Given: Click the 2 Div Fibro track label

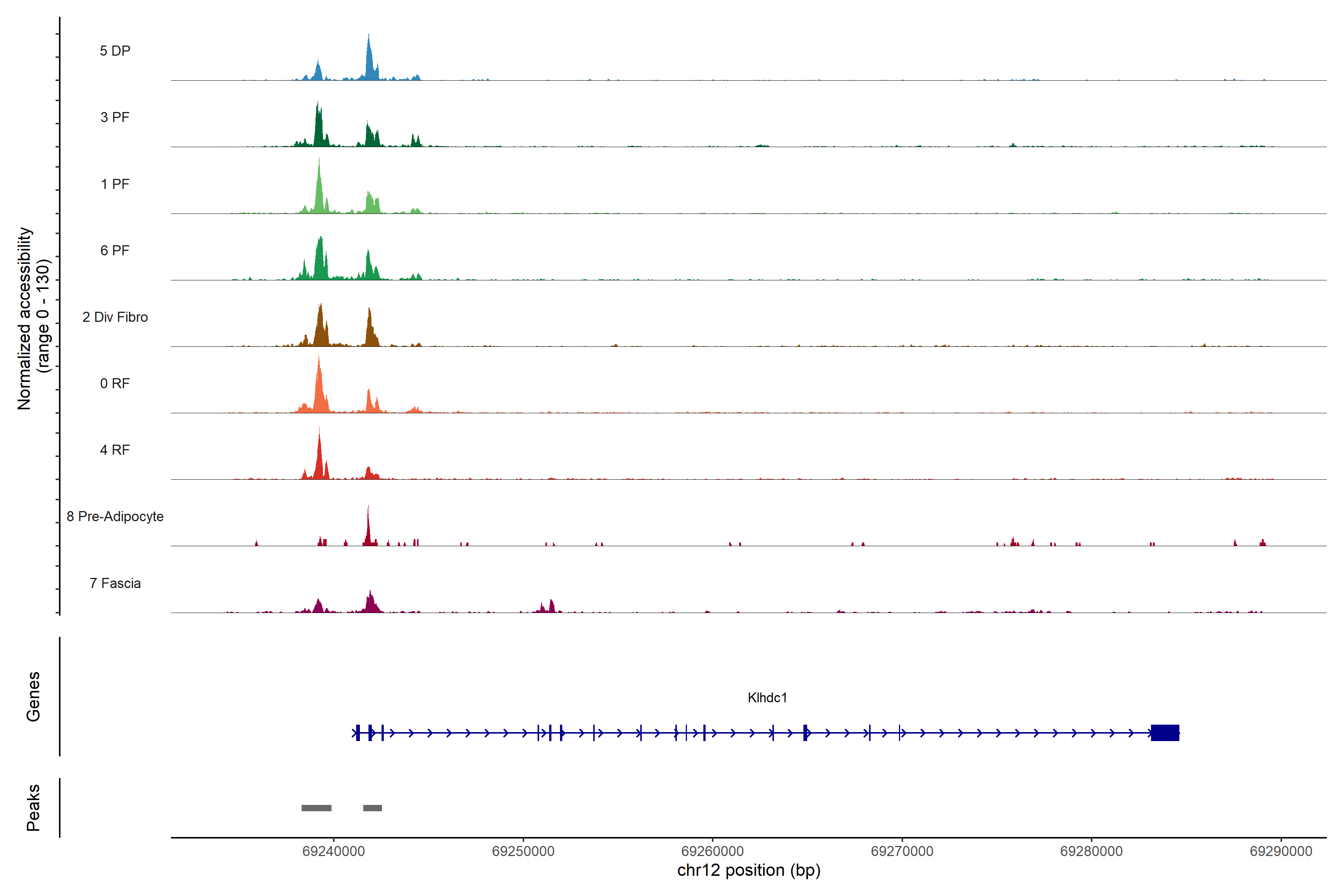Looking at the screenshot, I should tap(115, 317).
